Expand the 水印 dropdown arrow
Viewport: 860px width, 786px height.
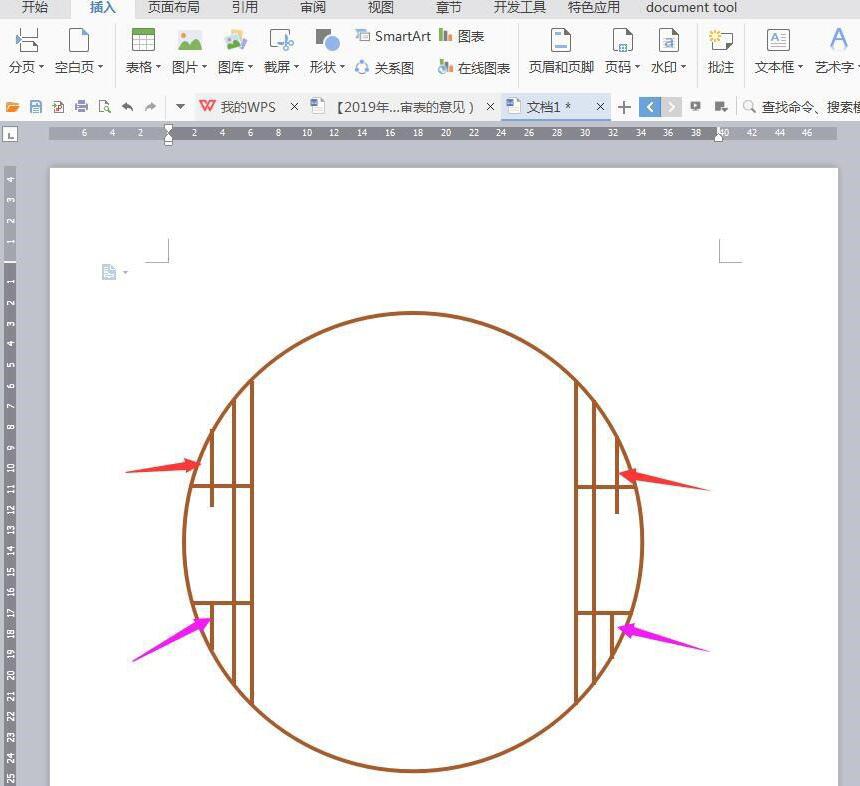pos(683,67)
